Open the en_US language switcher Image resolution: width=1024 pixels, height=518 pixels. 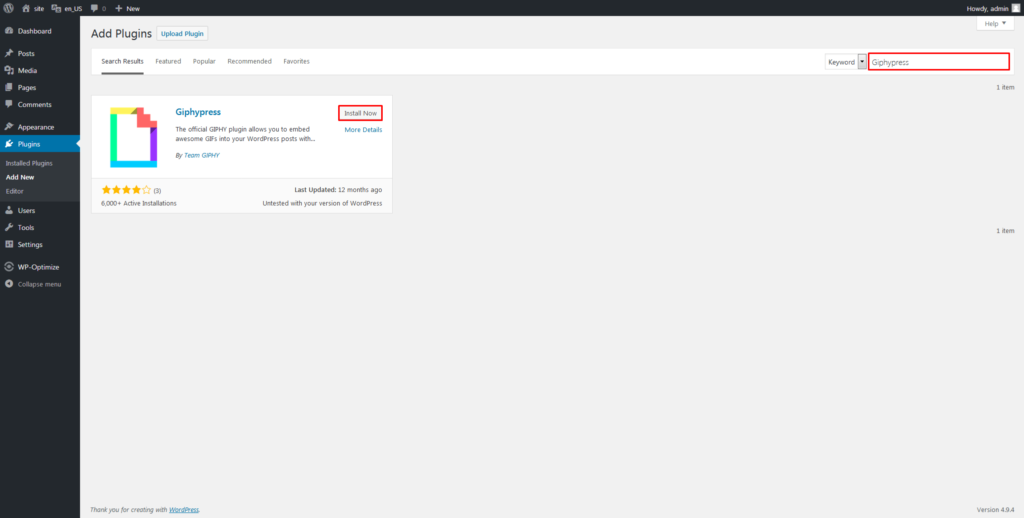click(67, 8)
